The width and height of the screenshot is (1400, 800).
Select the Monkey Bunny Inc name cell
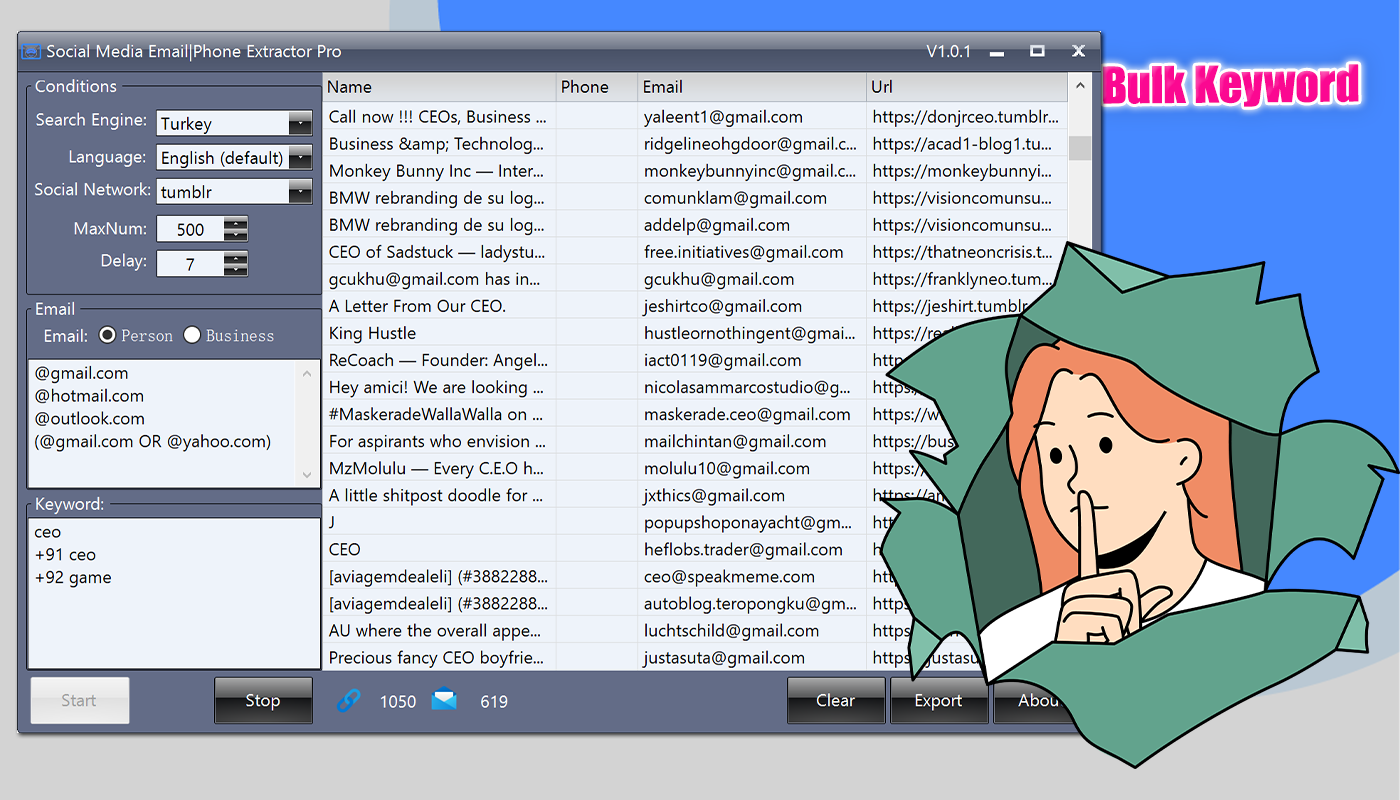pyautogui.click(x=439, y=171)
